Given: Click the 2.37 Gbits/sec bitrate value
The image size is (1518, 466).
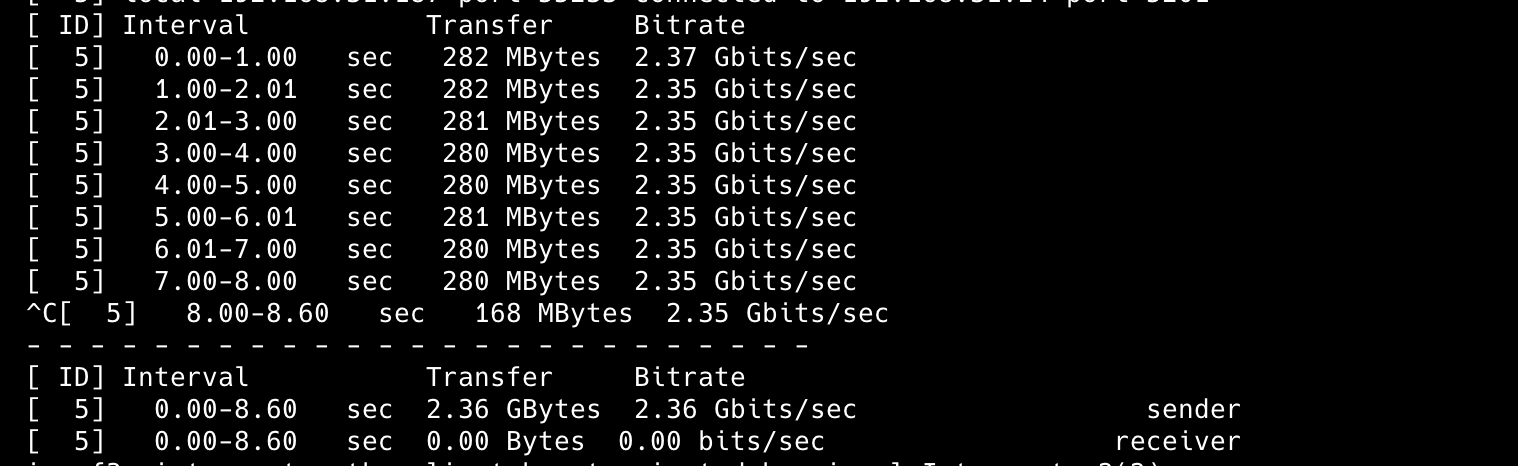Looking at the screenshot, I should (745, 58).
